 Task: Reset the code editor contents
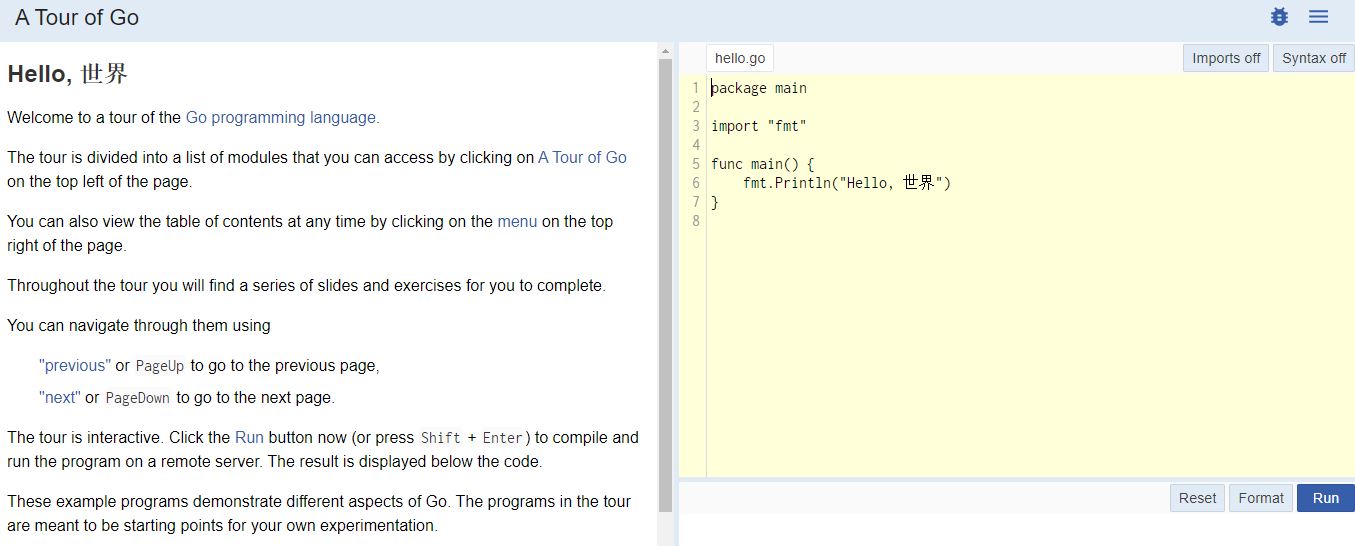click(x=1197, y=498)
